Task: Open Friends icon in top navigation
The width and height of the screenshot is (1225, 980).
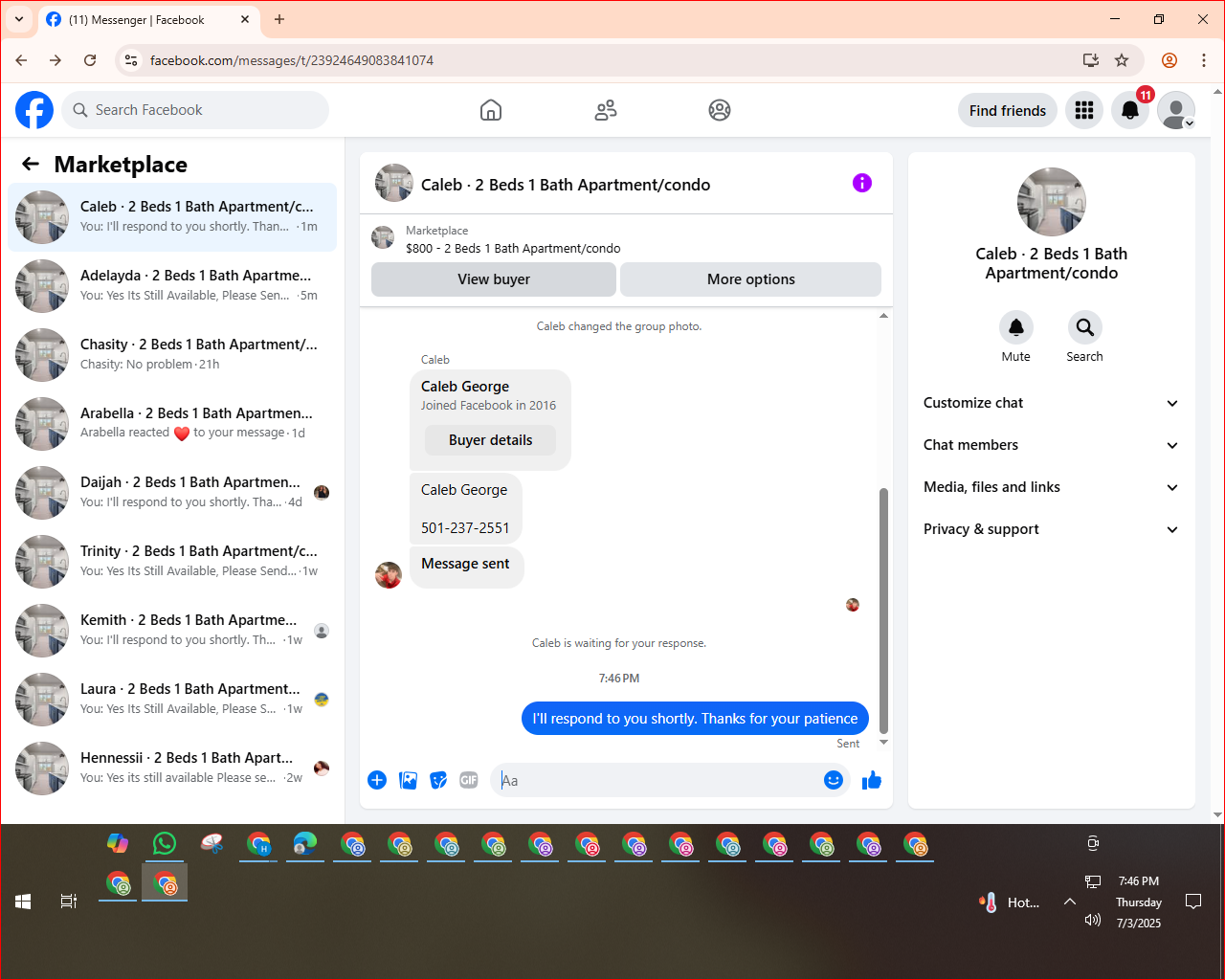Action: (606, 110)
